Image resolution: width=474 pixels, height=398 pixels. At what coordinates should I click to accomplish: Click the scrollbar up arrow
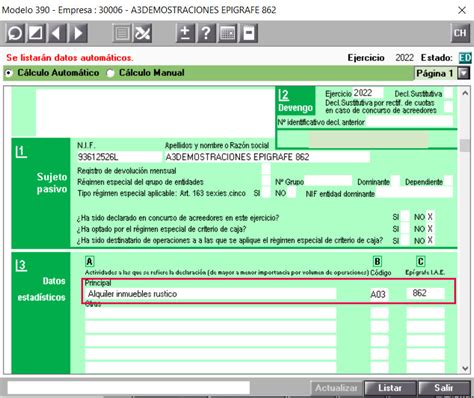point(465,94)
